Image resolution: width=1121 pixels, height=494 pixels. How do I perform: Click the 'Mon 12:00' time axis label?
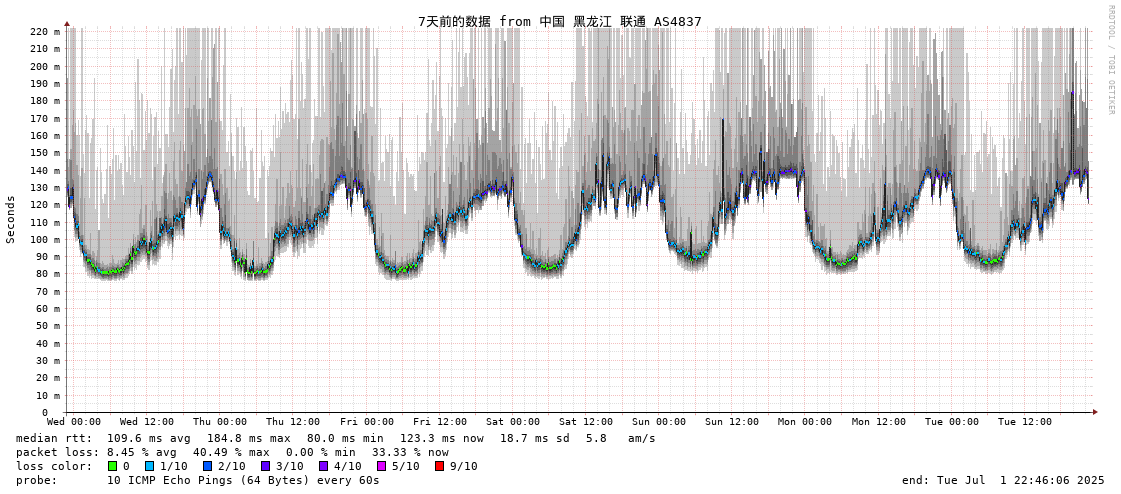[879, 422]
